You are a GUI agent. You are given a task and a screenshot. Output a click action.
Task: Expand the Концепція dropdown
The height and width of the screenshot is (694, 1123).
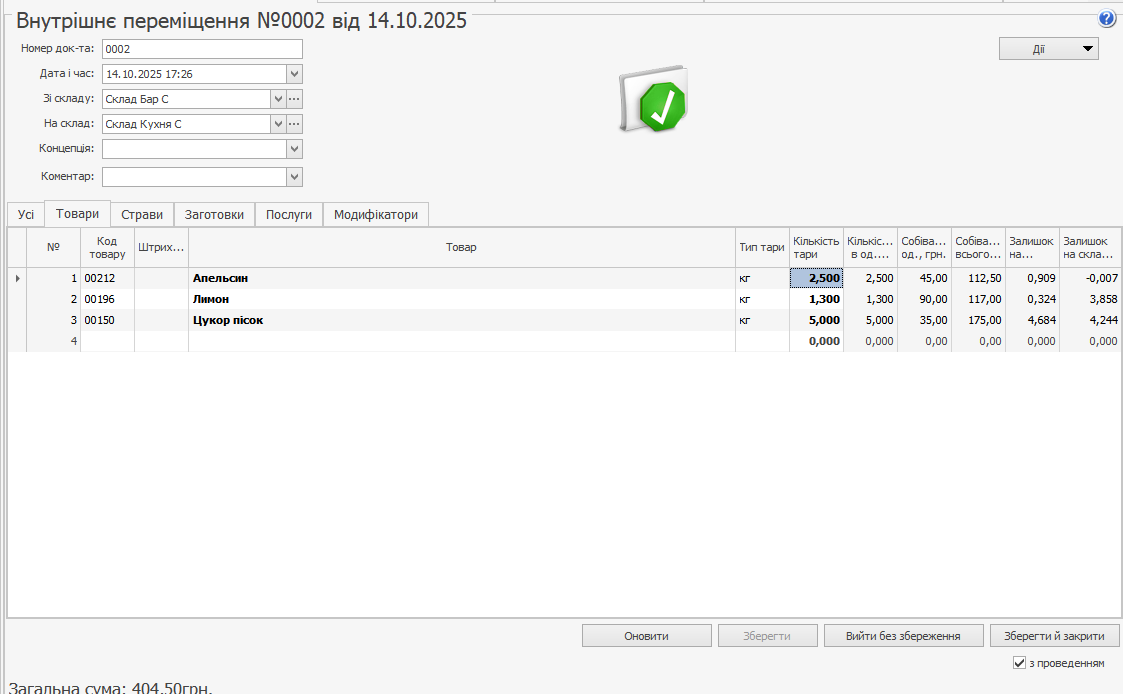[294, 149]
